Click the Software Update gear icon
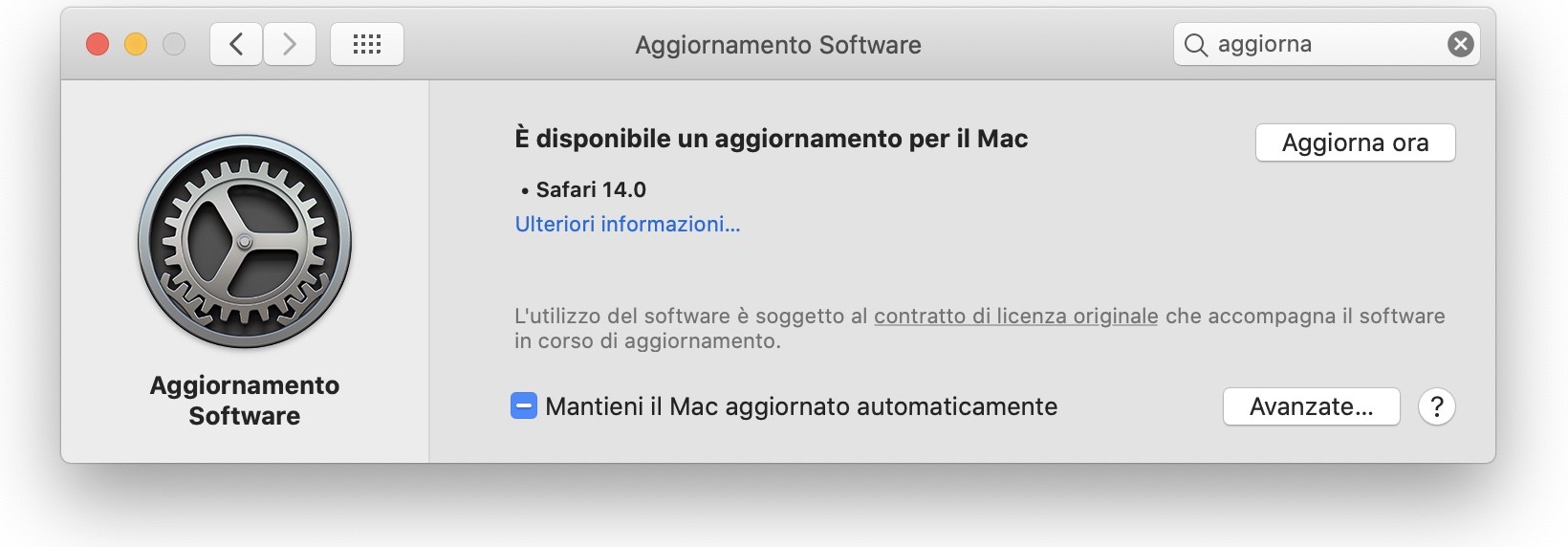Image resolution: width=1568 pixels, height=547 pixels. point(245,241)
